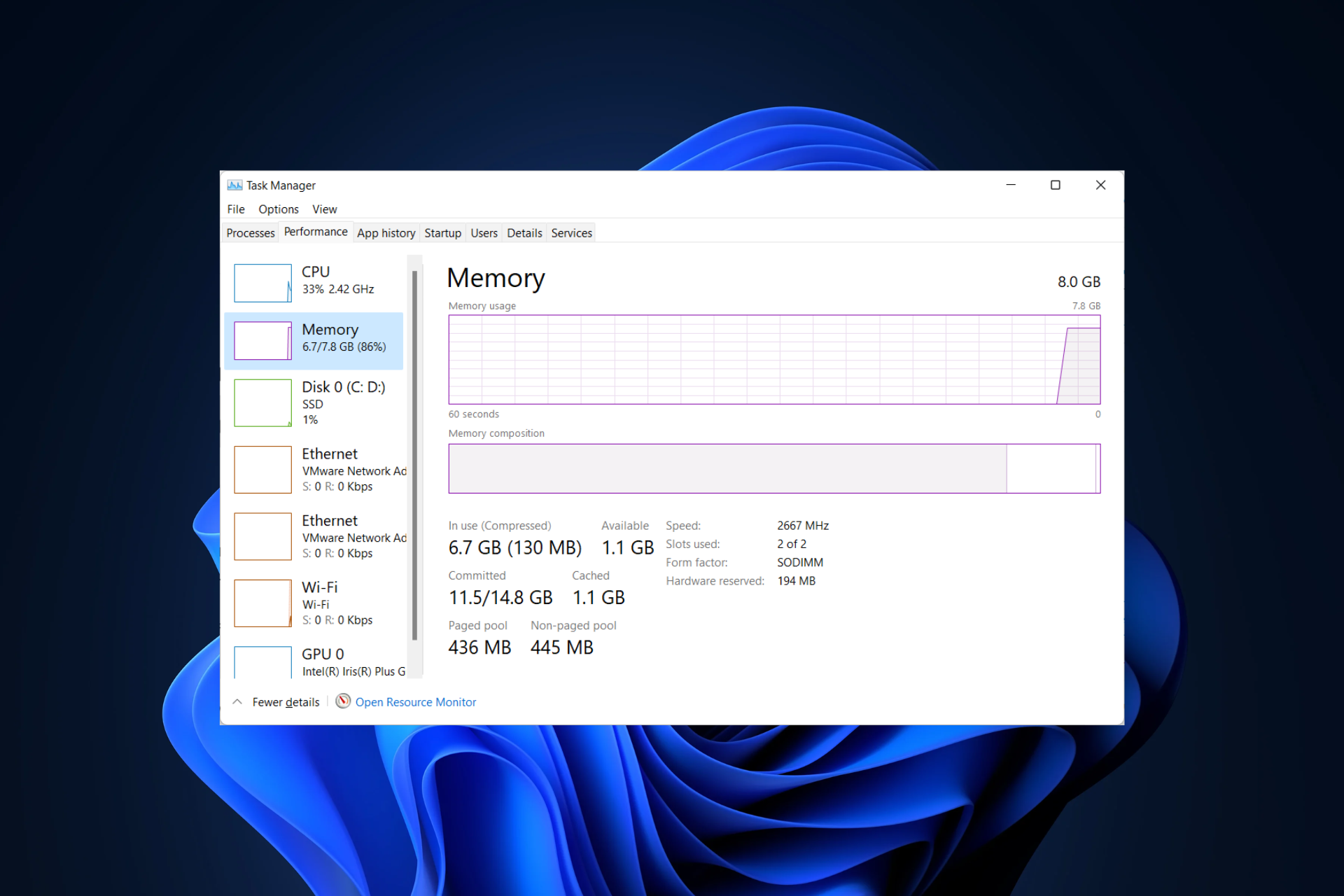Switch to the Startup tab
Image resolution: width=1344 pixels, height=896 pixels.
point(443,233)
